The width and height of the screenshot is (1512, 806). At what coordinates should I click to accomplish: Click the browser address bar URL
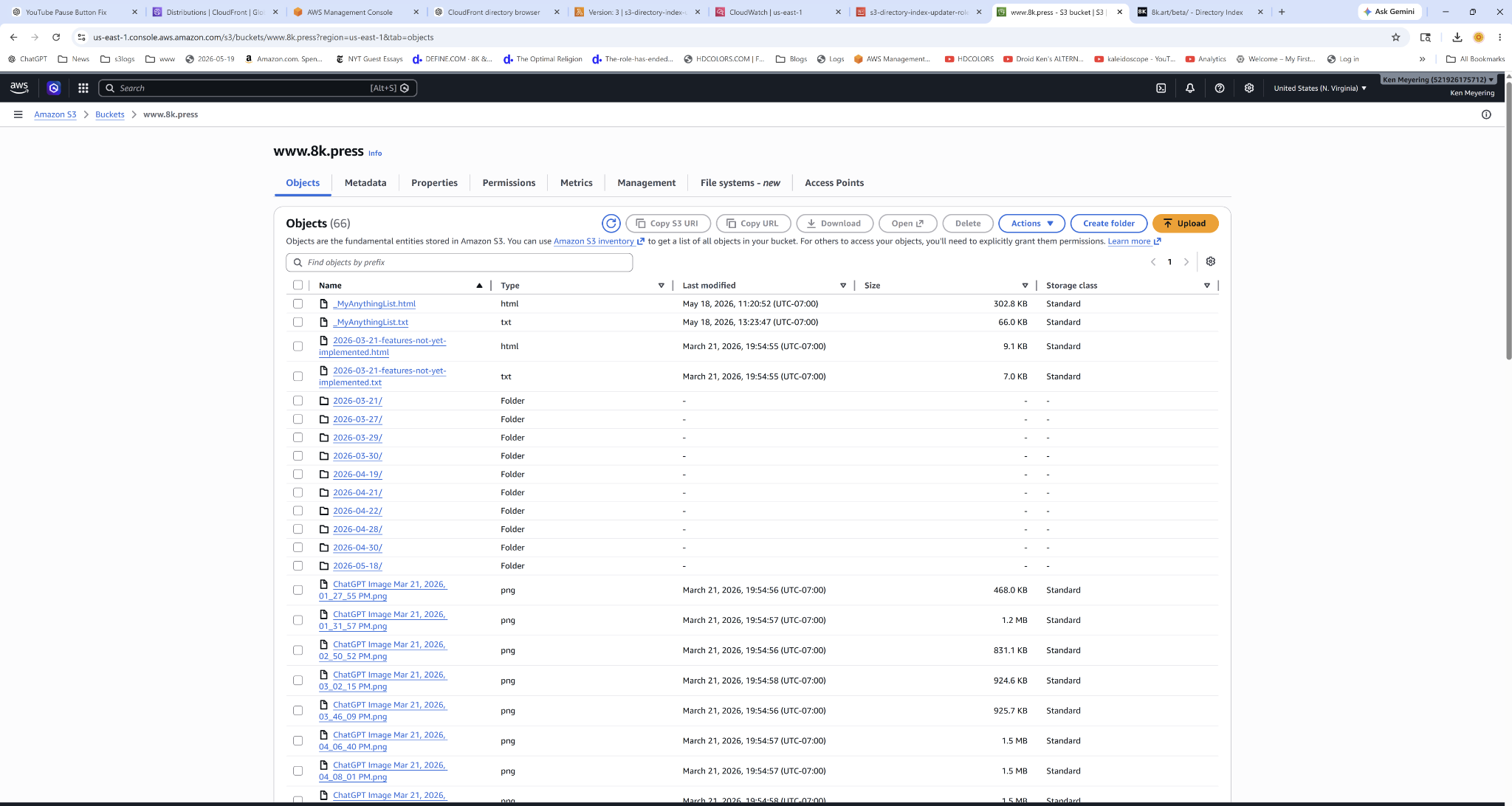[264, 37]
